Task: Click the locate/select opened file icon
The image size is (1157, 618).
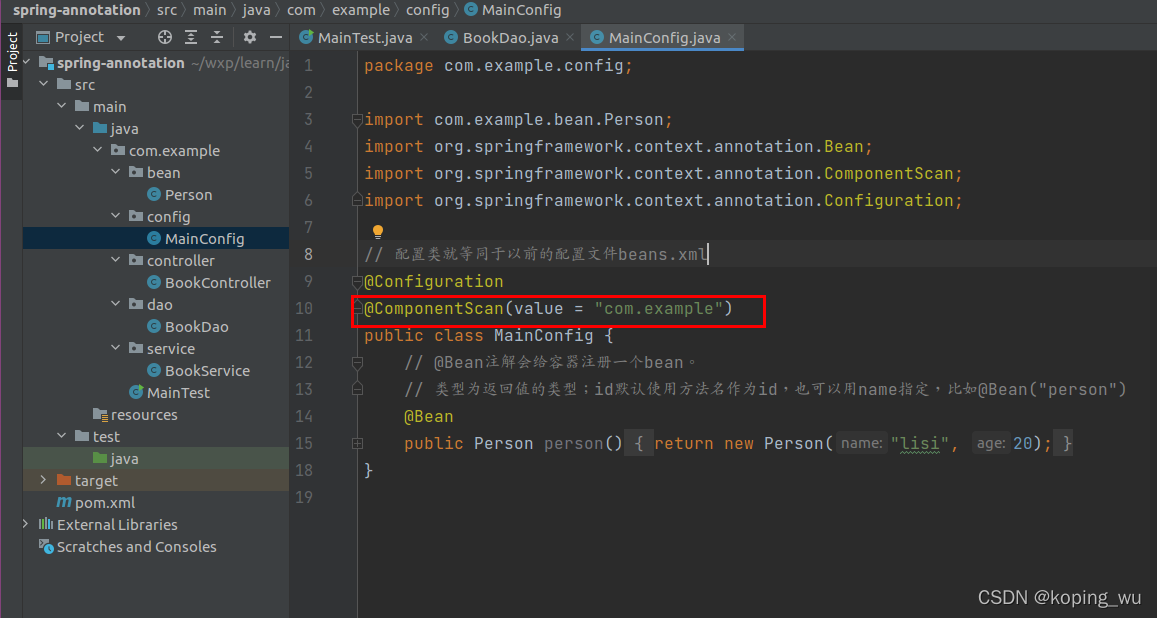Action: pos(165,37)
